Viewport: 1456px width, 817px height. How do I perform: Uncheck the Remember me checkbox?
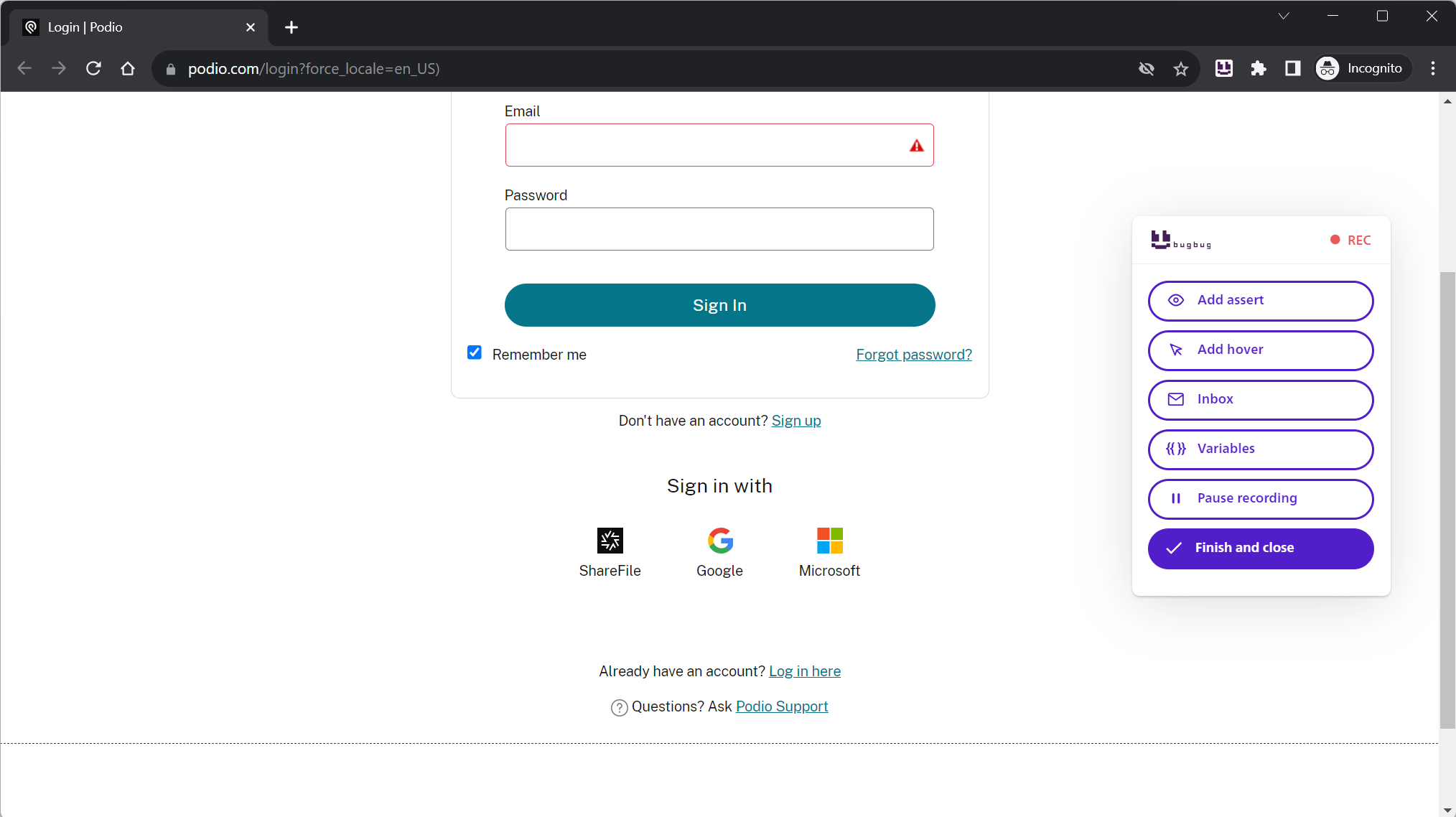[475, 353]
